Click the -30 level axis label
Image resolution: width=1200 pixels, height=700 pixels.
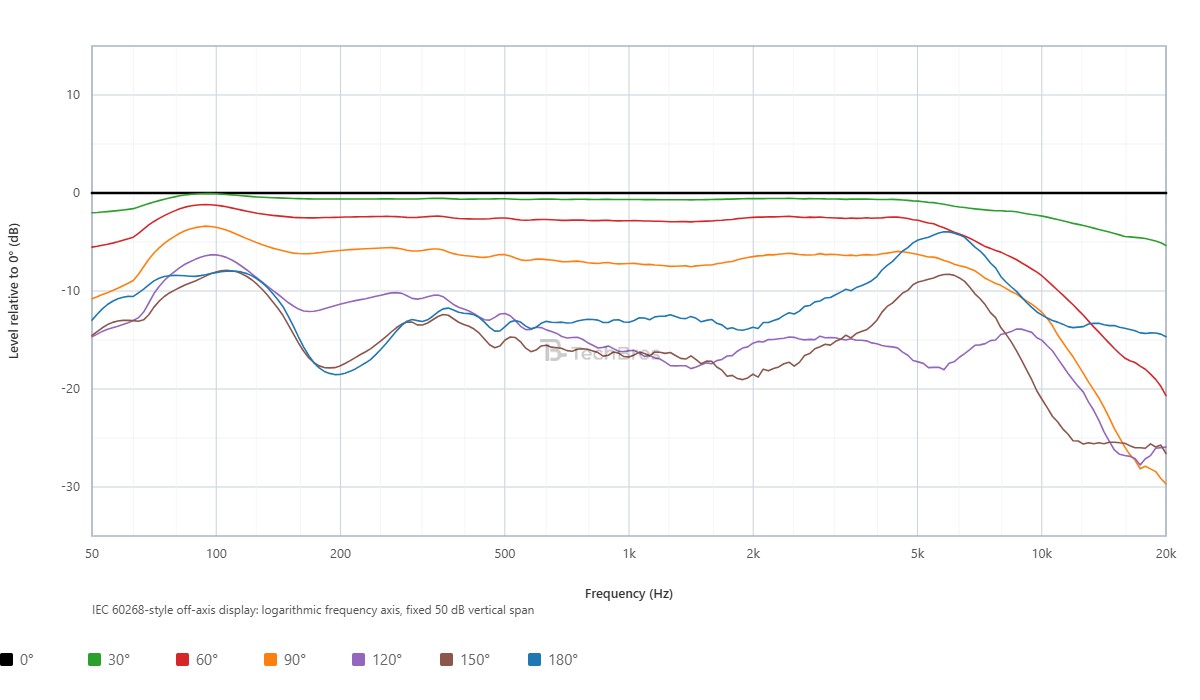[73, 487]
